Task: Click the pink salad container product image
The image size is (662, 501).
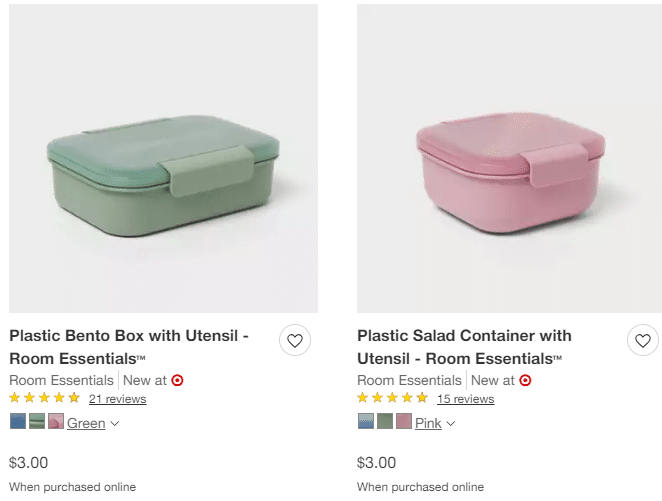Action: (x=509, y=158)
